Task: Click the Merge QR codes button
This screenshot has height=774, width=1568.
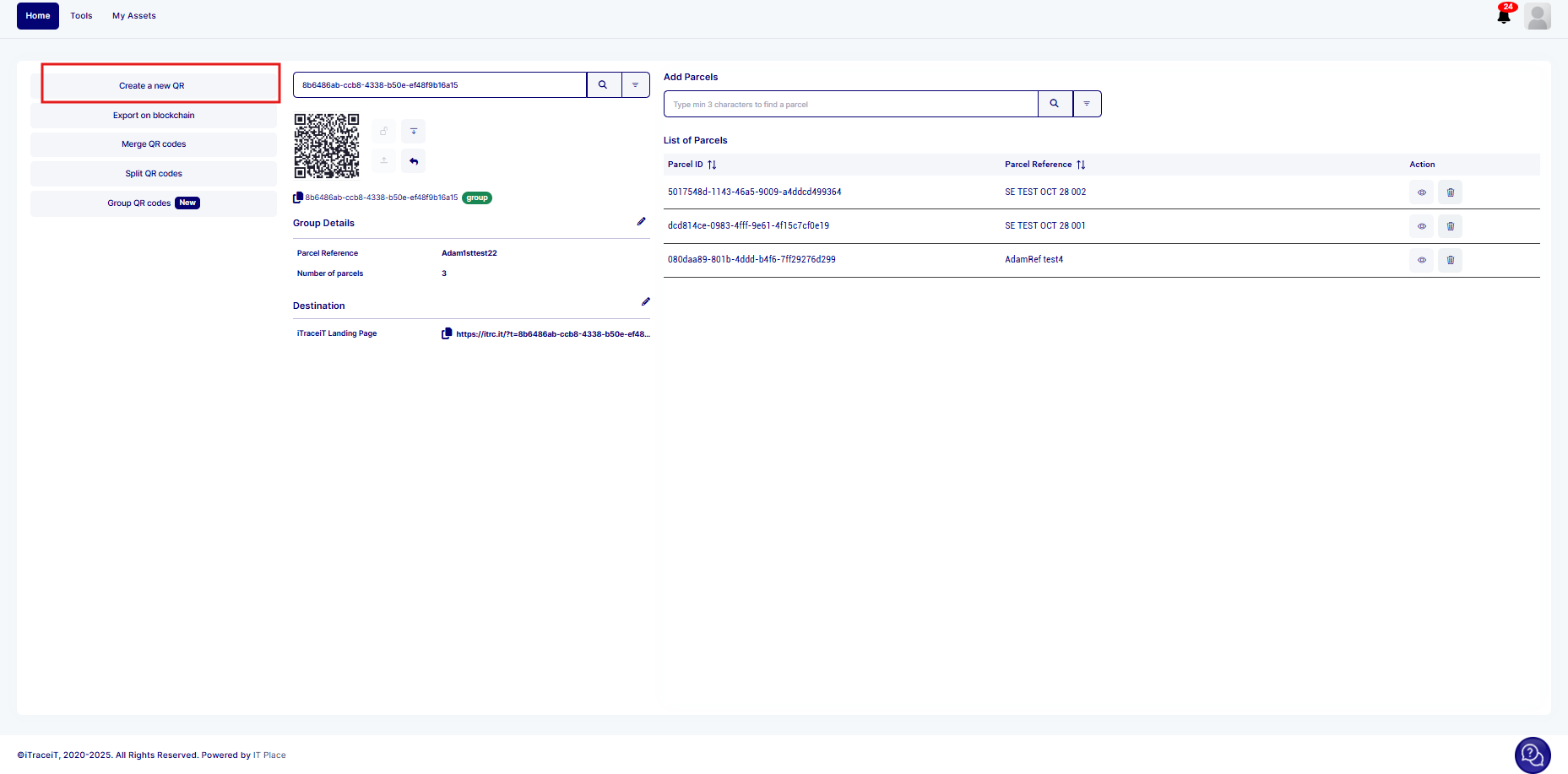Action: coord(154,144)
